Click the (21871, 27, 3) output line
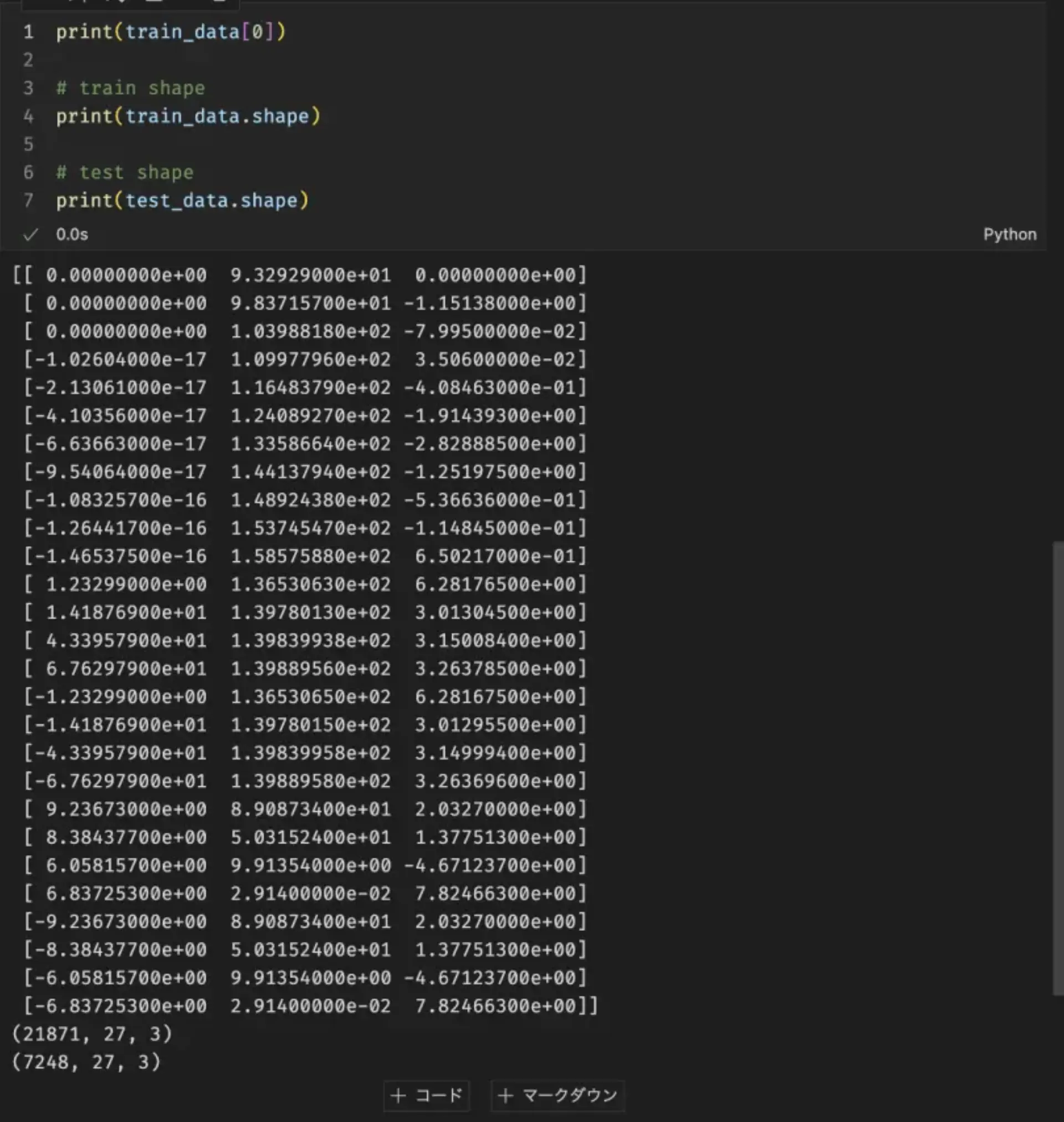This screenshot has height=1122, width=1064. tap(92, 1033)
